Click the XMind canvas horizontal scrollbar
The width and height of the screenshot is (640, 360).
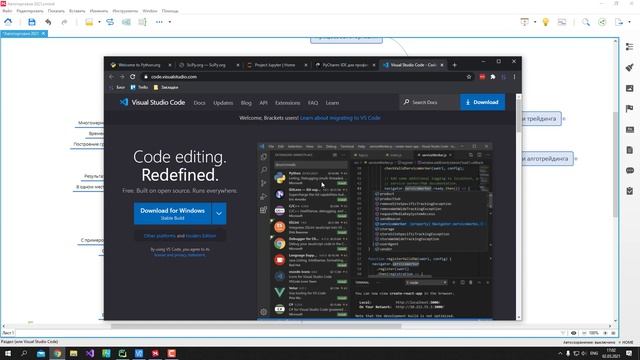(x=256, y=326)
